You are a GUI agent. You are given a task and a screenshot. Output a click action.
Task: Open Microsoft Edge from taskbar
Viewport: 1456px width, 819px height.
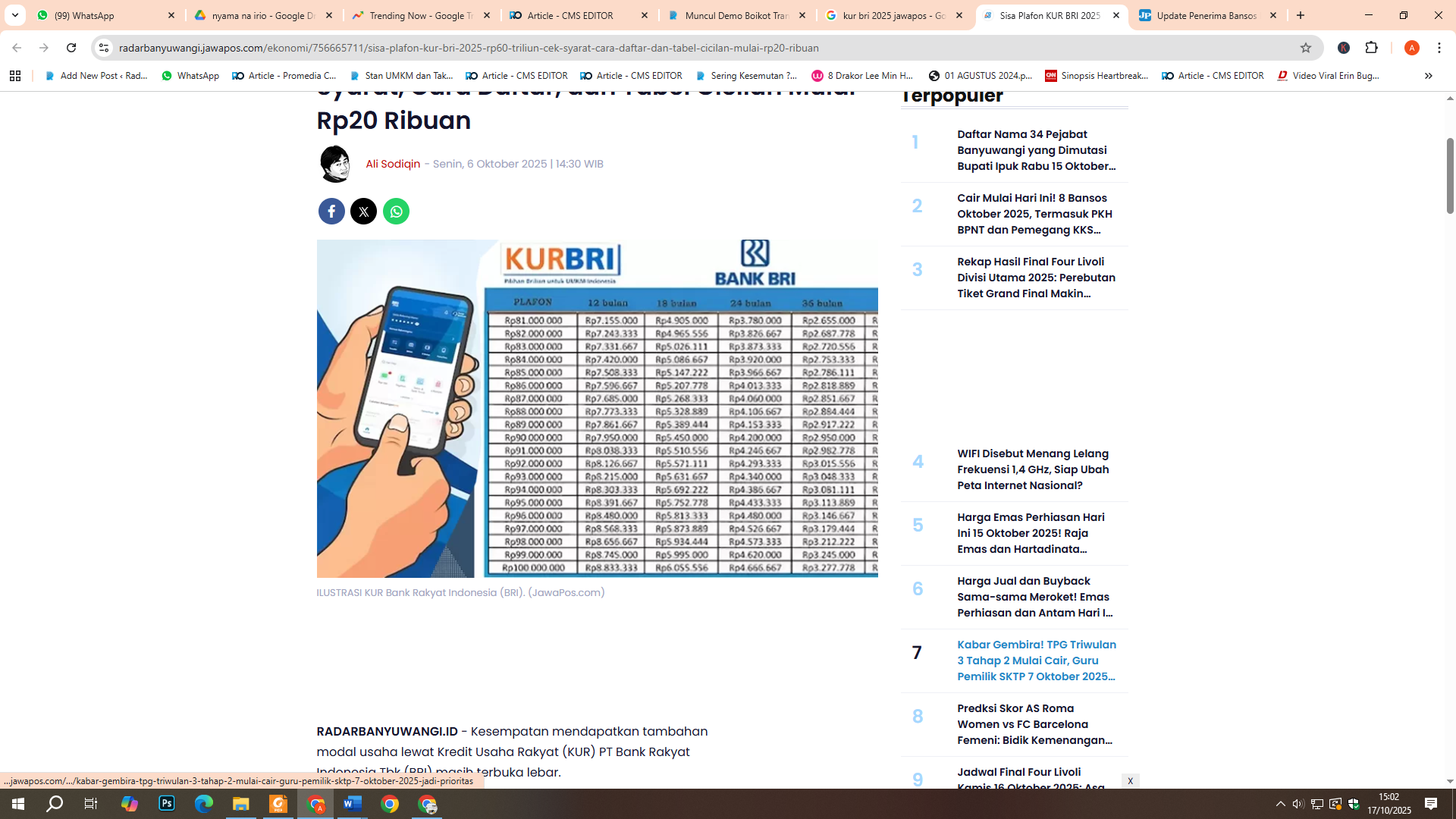tap(204, 804)
